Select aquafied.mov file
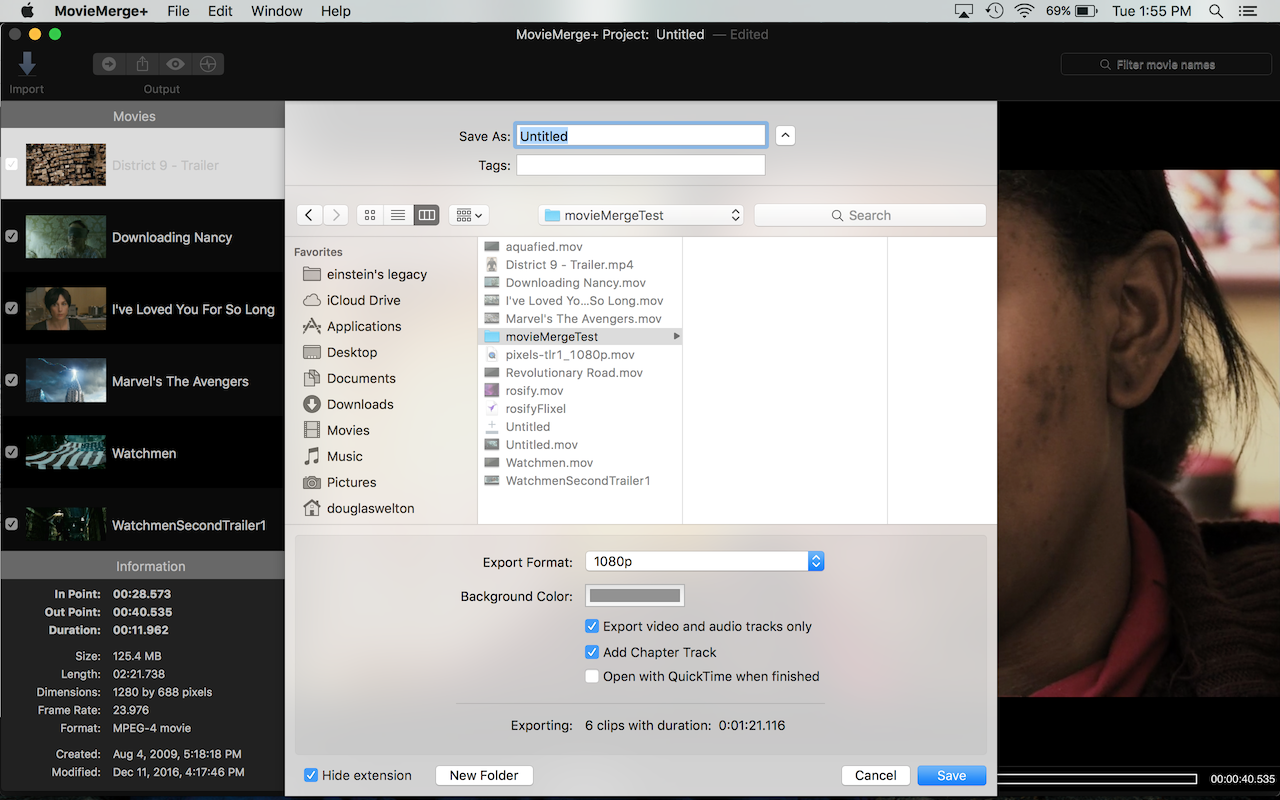This screenshot has height=800, width=1280. [x=544, y=247]
